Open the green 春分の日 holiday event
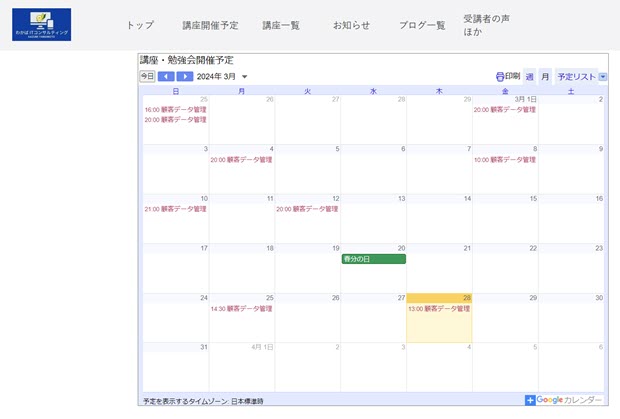This screenshot has width=620, height=419. pos(373,259)
